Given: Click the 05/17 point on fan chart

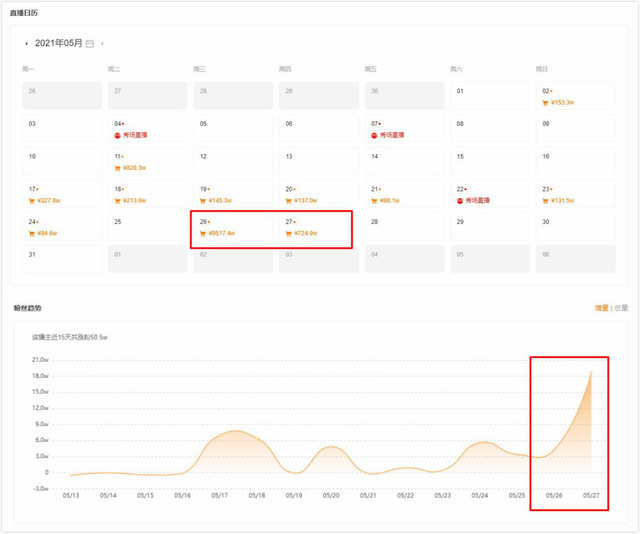Looking at the screenshot, I should [x=219, y=435].
